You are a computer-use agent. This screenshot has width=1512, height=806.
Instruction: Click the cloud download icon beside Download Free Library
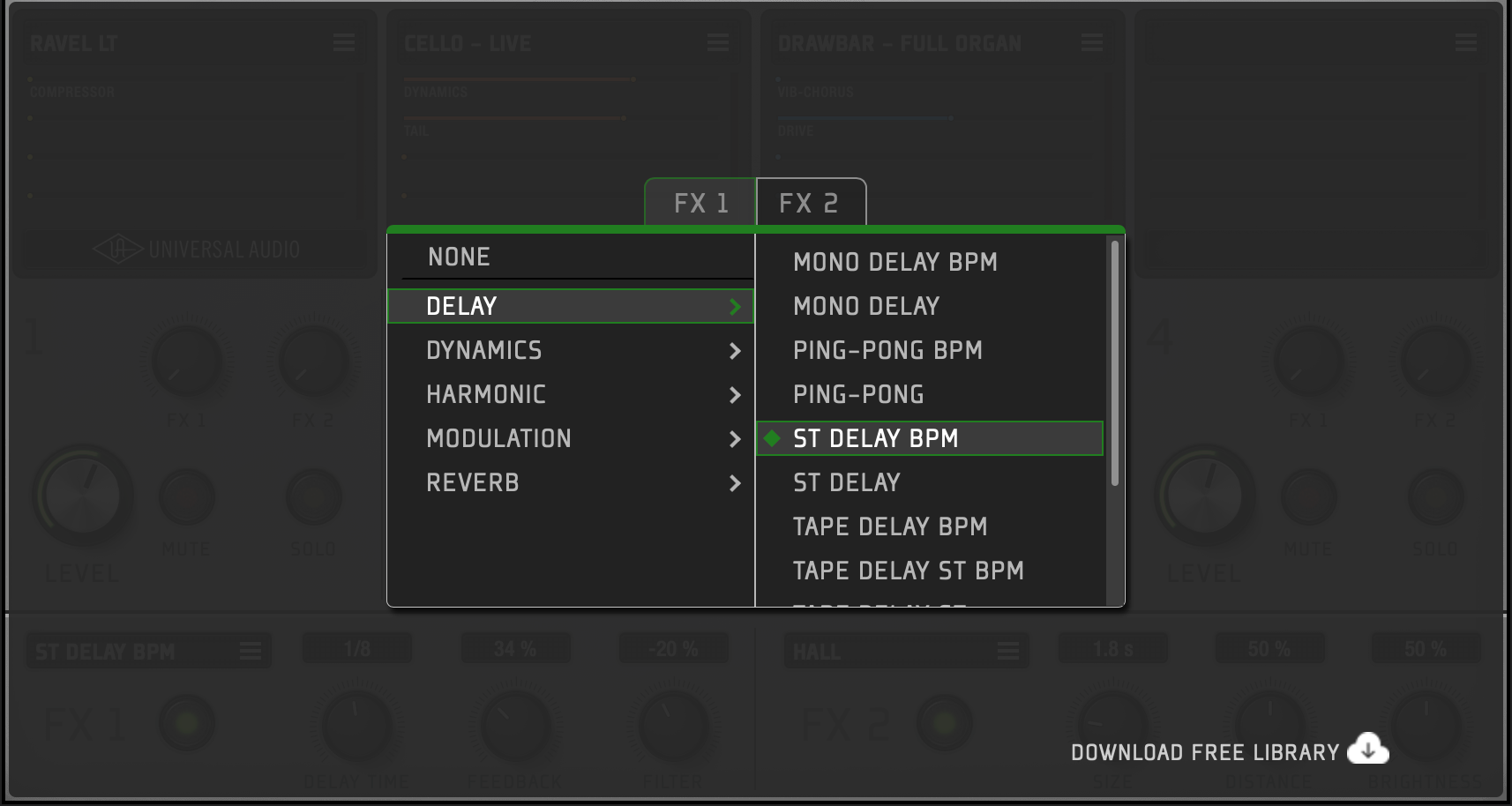pos(1366,749)
